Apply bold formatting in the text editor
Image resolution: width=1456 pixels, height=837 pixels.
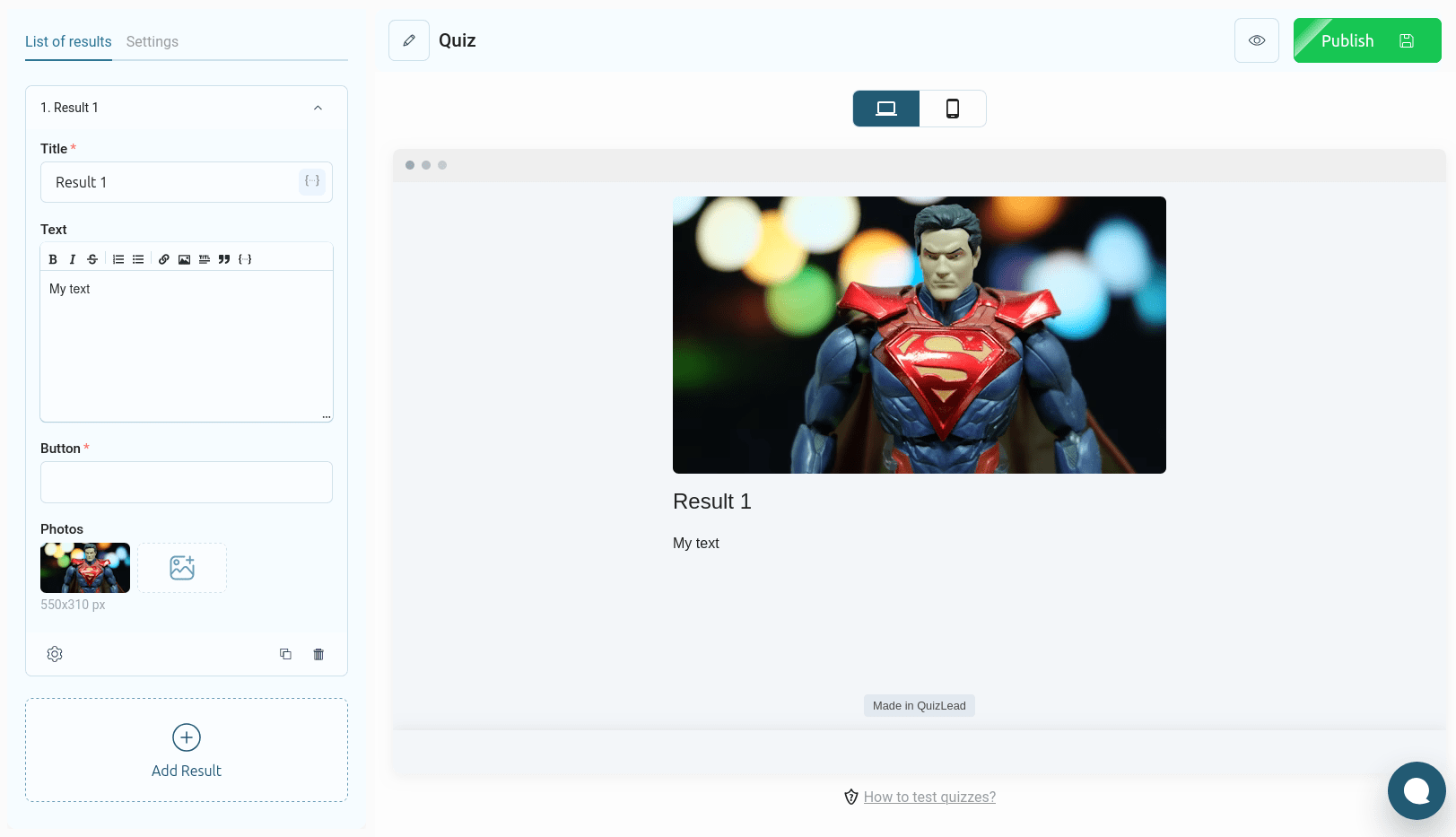tap(53, 259)
